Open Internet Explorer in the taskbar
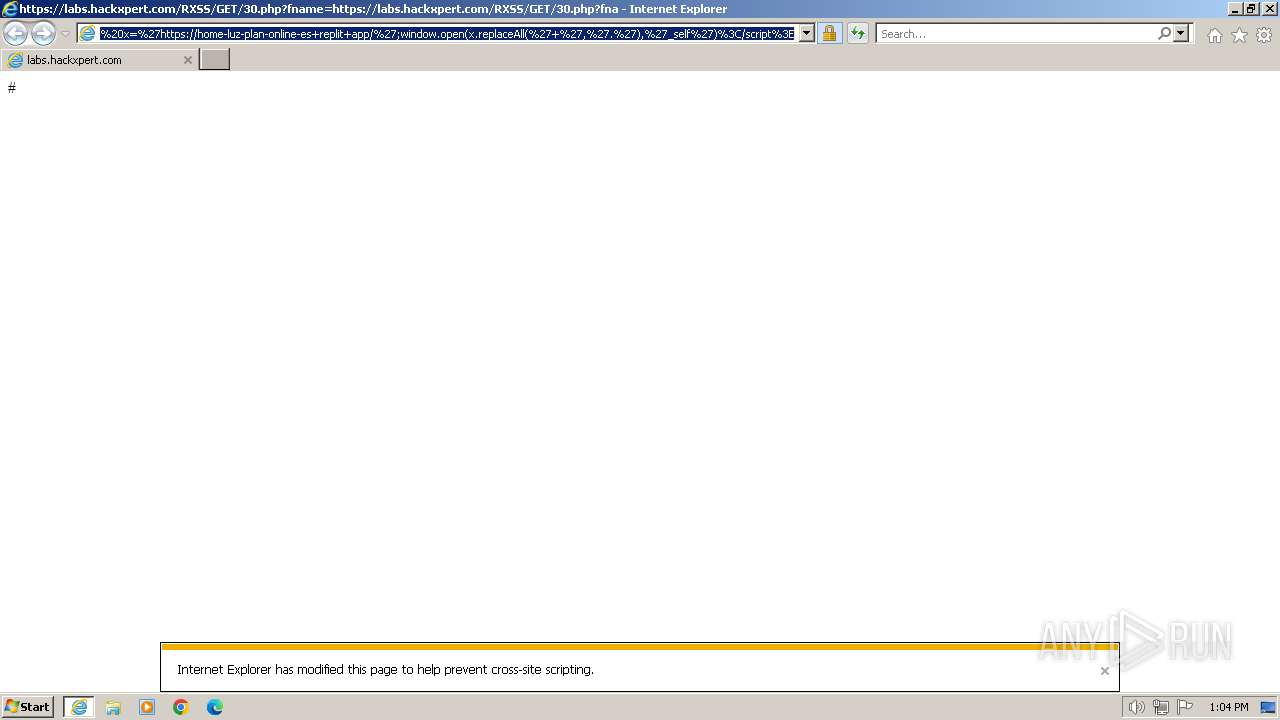1280x720 pixels. pos(79,707)
